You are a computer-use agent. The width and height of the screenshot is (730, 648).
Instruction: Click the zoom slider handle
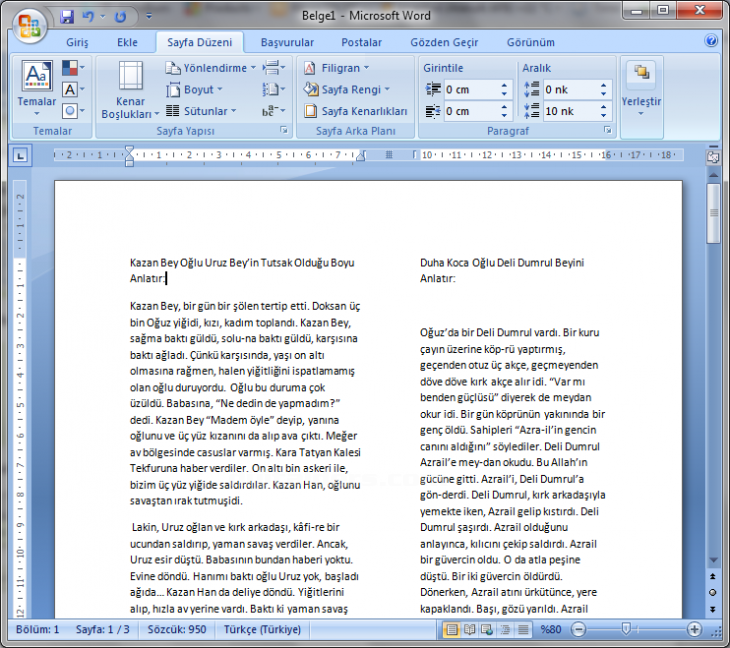(626, 629)
